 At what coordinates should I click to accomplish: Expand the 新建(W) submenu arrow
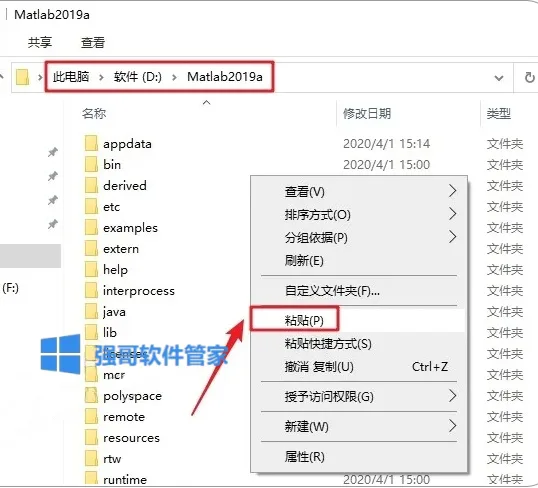[453, 426]
